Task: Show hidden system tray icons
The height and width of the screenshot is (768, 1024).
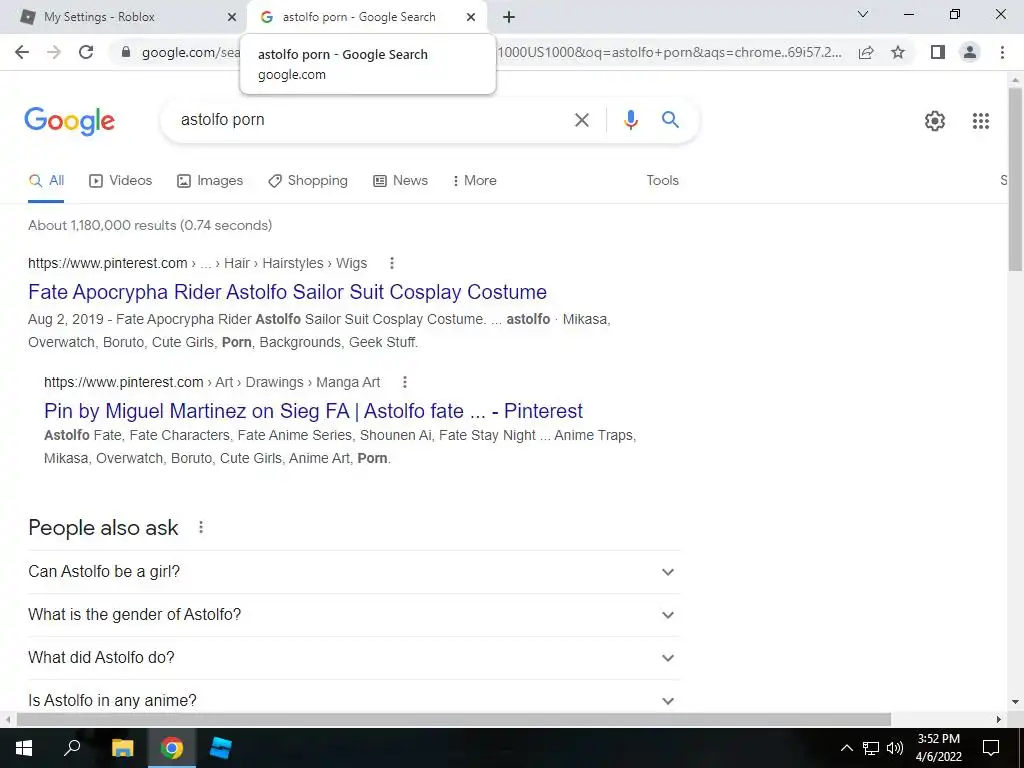Action: (x=846, y=748)
